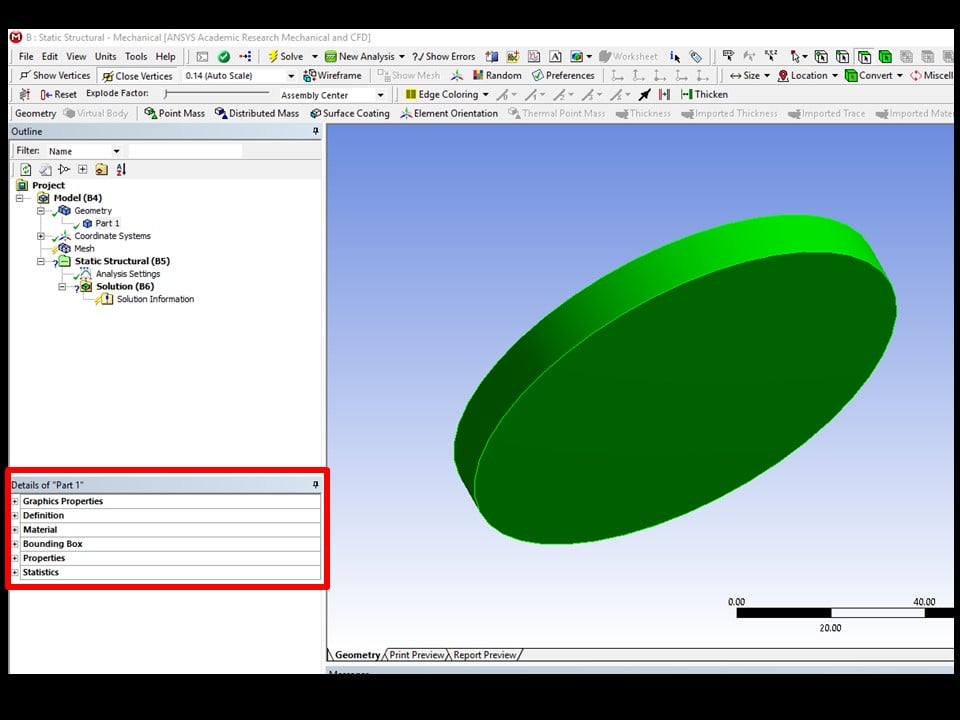Click the chart graph icon in top toolbar
960x720 pixels.
point(534,56)
